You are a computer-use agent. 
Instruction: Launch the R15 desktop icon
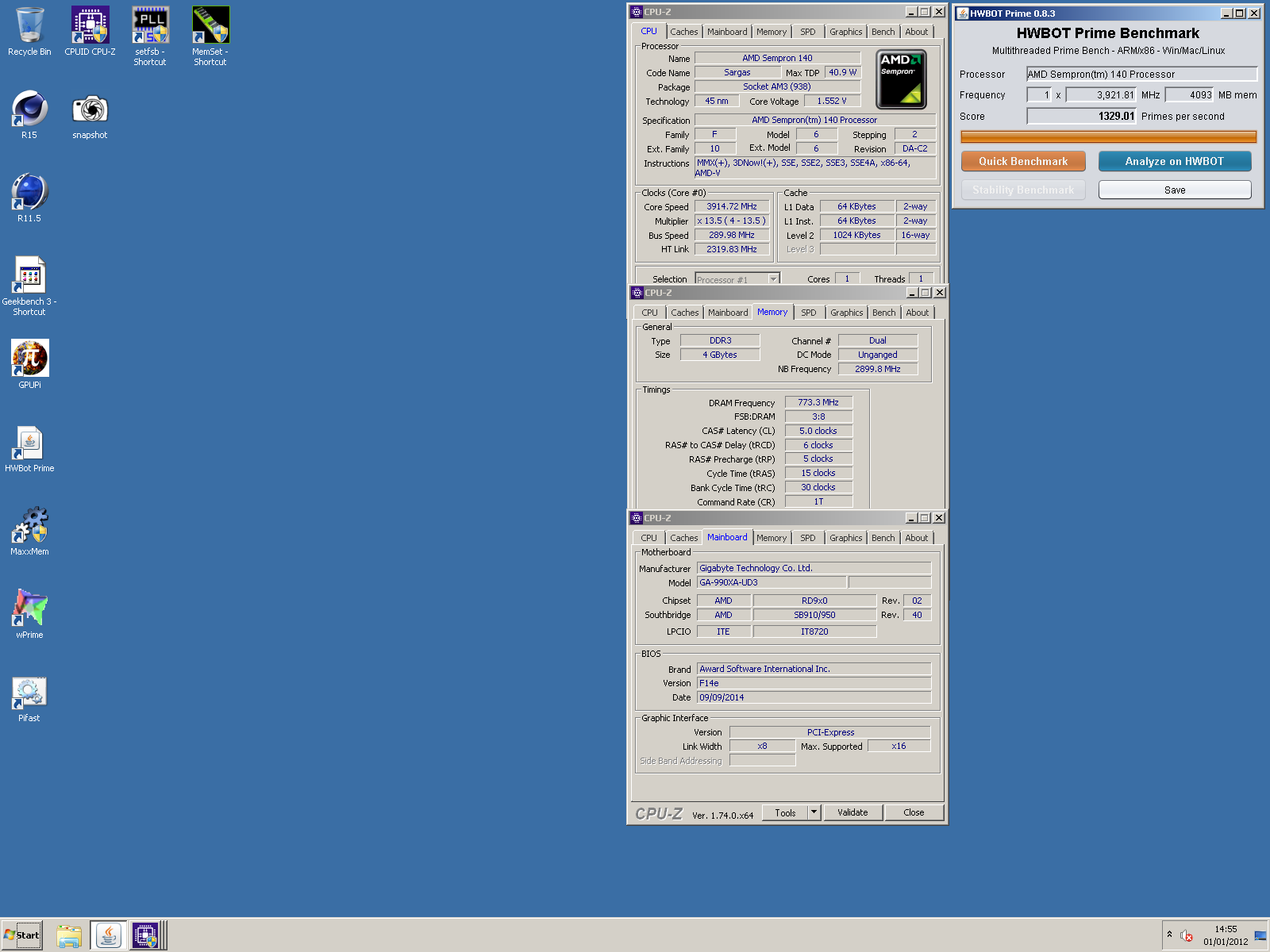point(29,115)
